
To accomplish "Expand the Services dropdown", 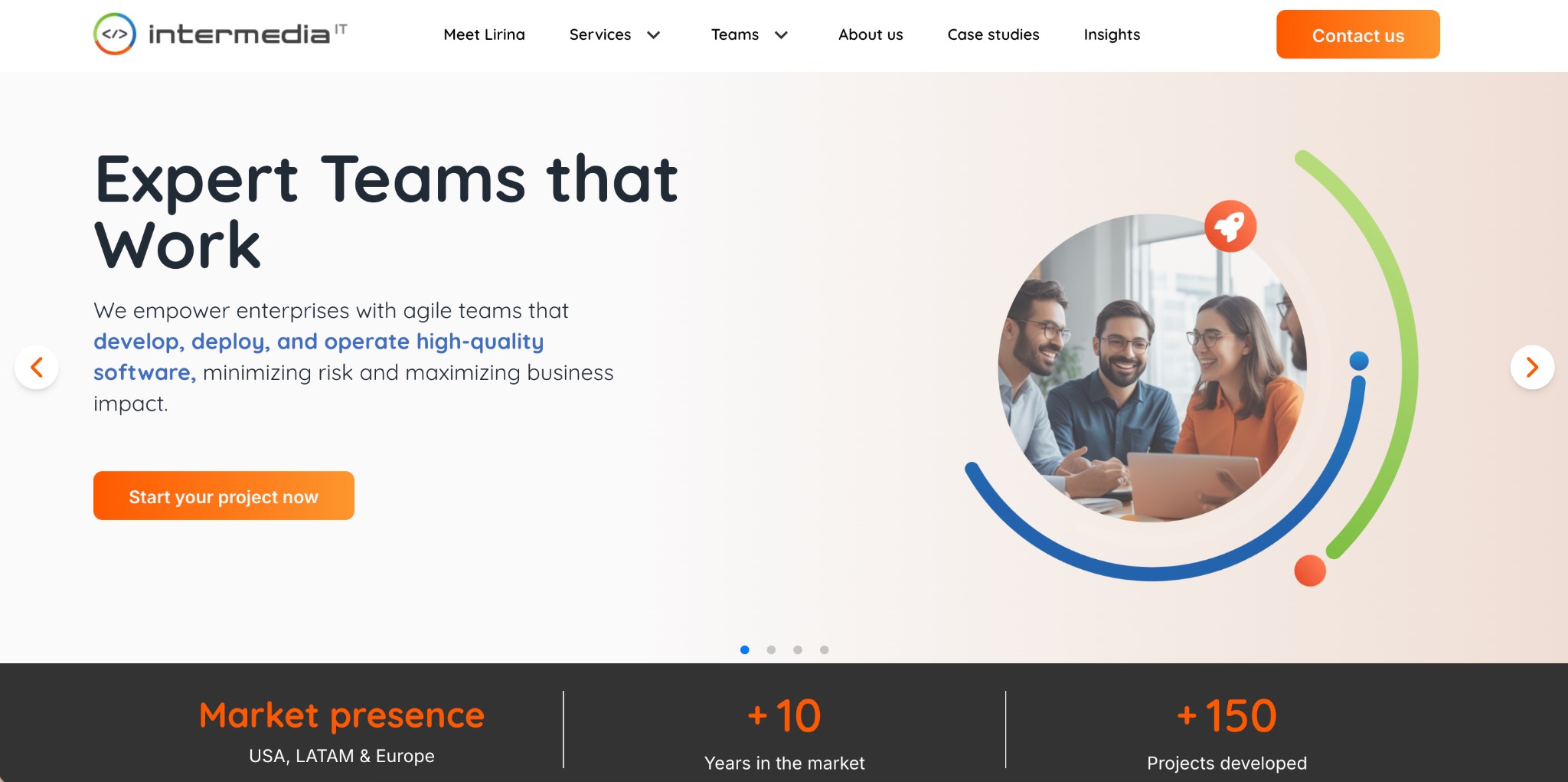I will [614, 34].
